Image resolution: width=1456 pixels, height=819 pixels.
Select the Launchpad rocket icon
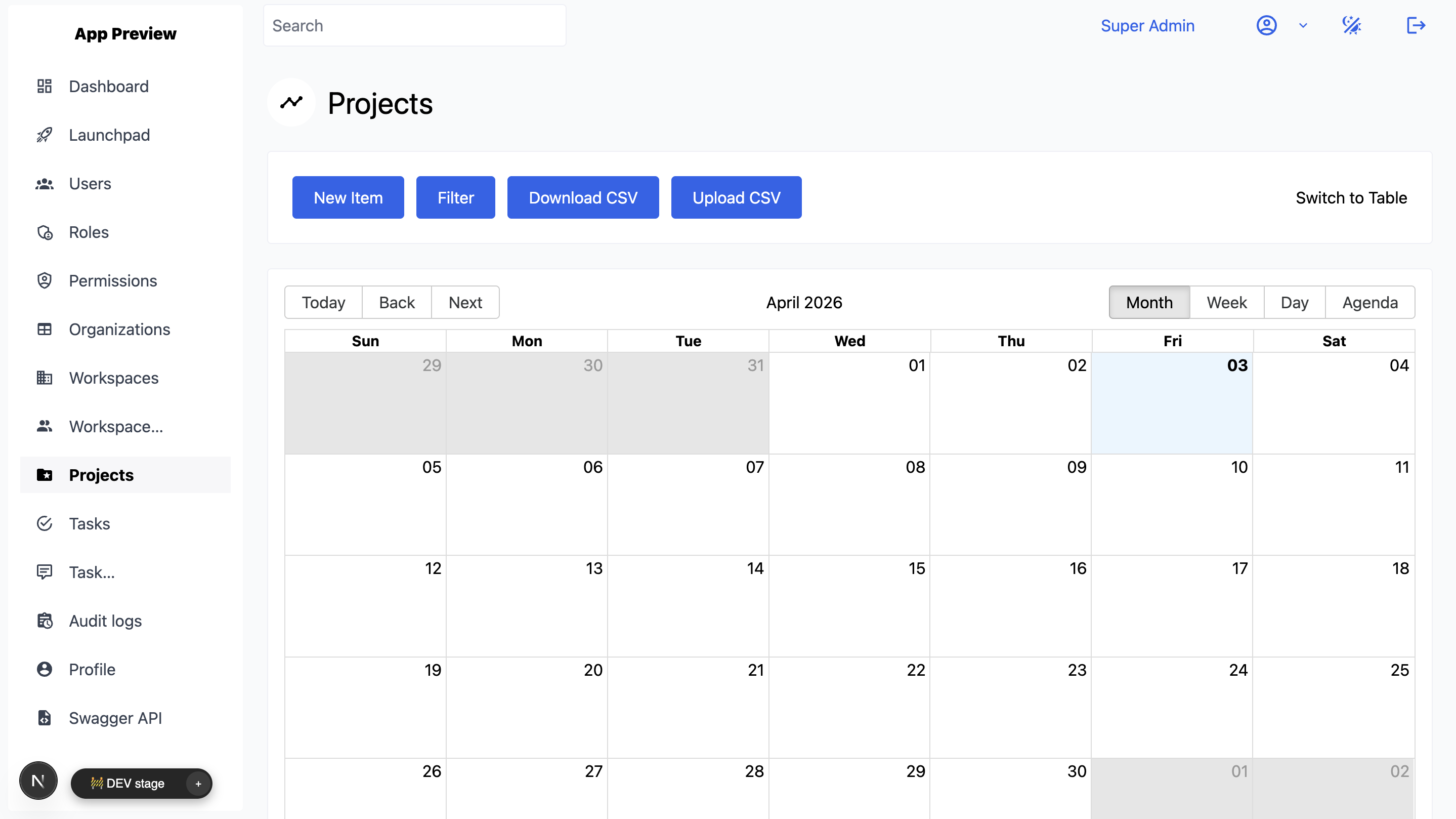[45, 135]
